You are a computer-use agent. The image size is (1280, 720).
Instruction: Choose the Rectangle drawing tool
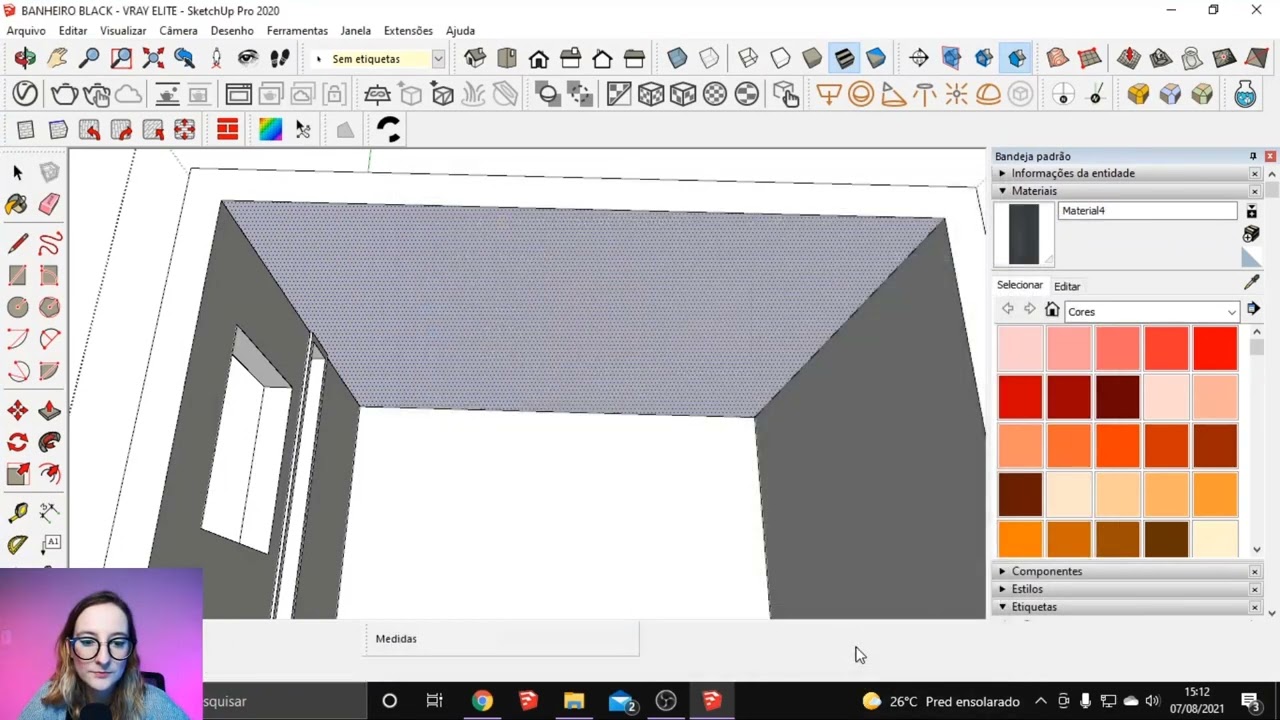tap(17, 275)
